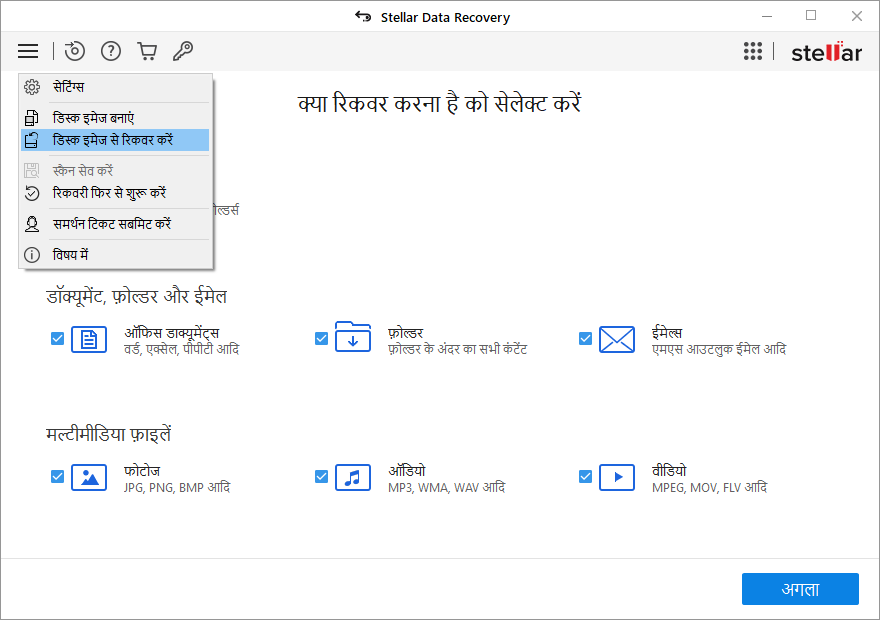The image size is (880, 620).
Task: Select डिस्क इमेज से रिकवर करें option
Action: pos(115,140)
